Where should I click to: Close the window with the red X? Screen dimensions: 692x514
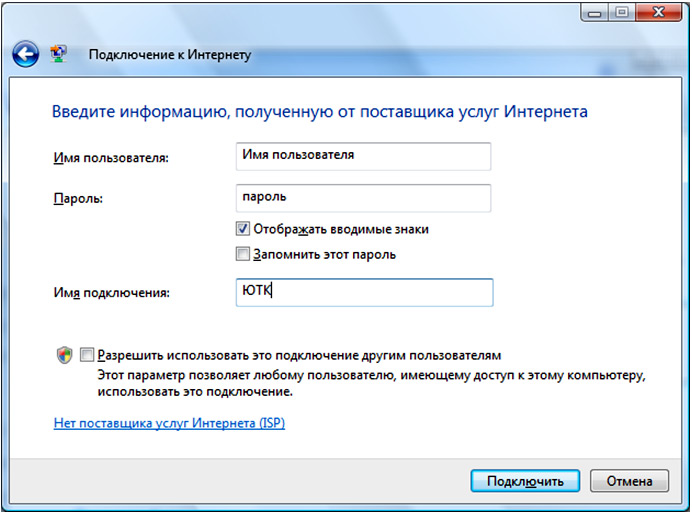(x=659, y=13)
